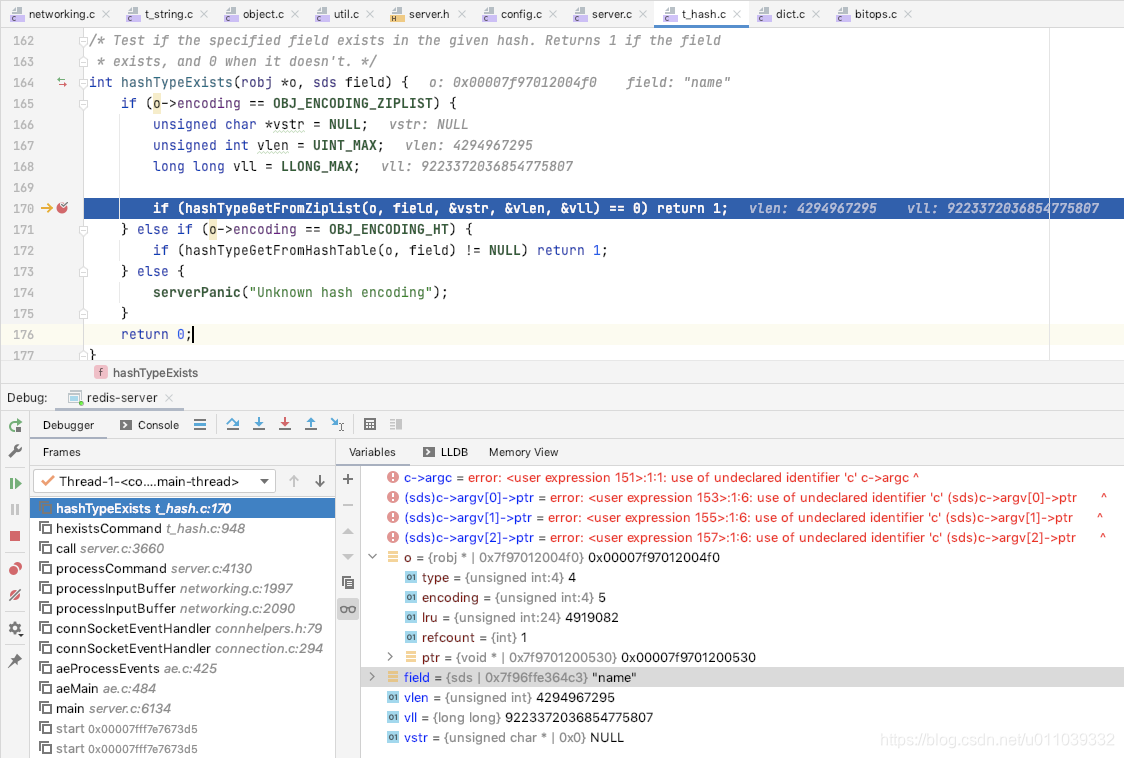Viewport: 1124px width, 758px height.
Task: Step into the function call
Action: tap(259, 425)
